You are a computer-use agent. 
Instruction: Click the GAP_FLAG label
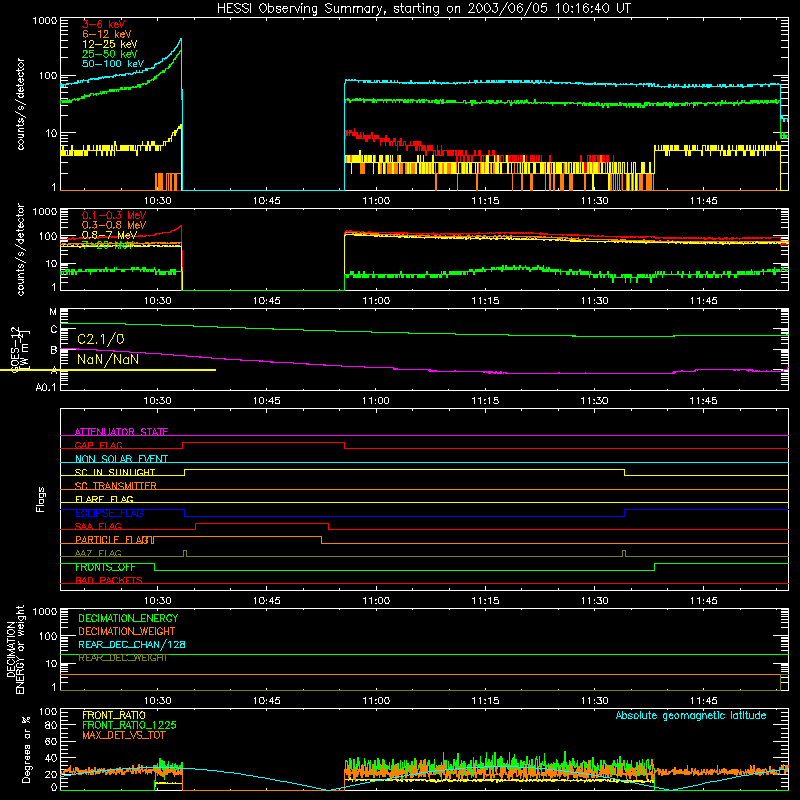point(98,445)
